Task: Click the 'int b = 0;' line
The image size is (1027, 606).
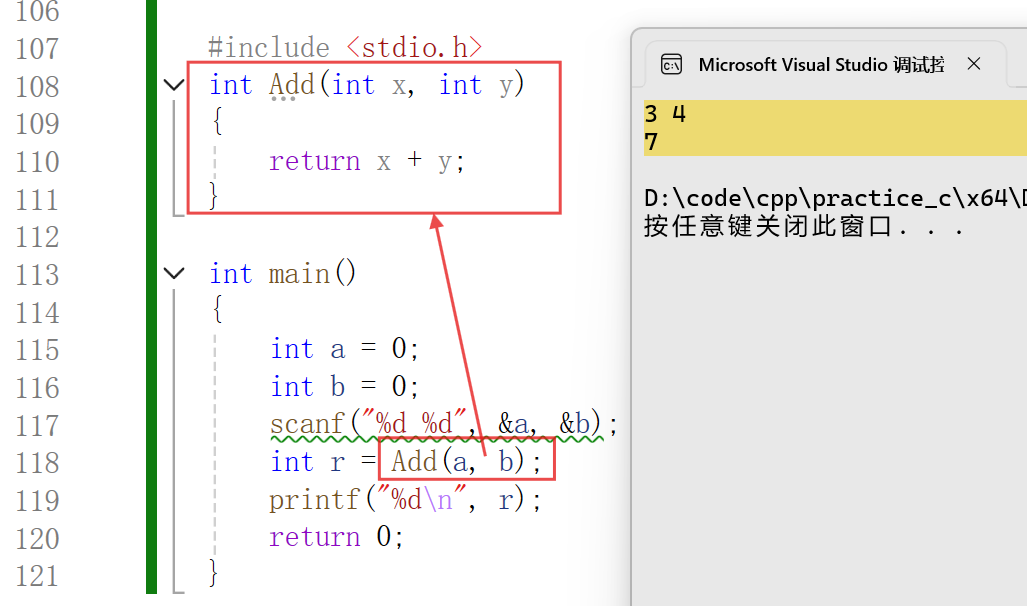Action: (345, 387)
